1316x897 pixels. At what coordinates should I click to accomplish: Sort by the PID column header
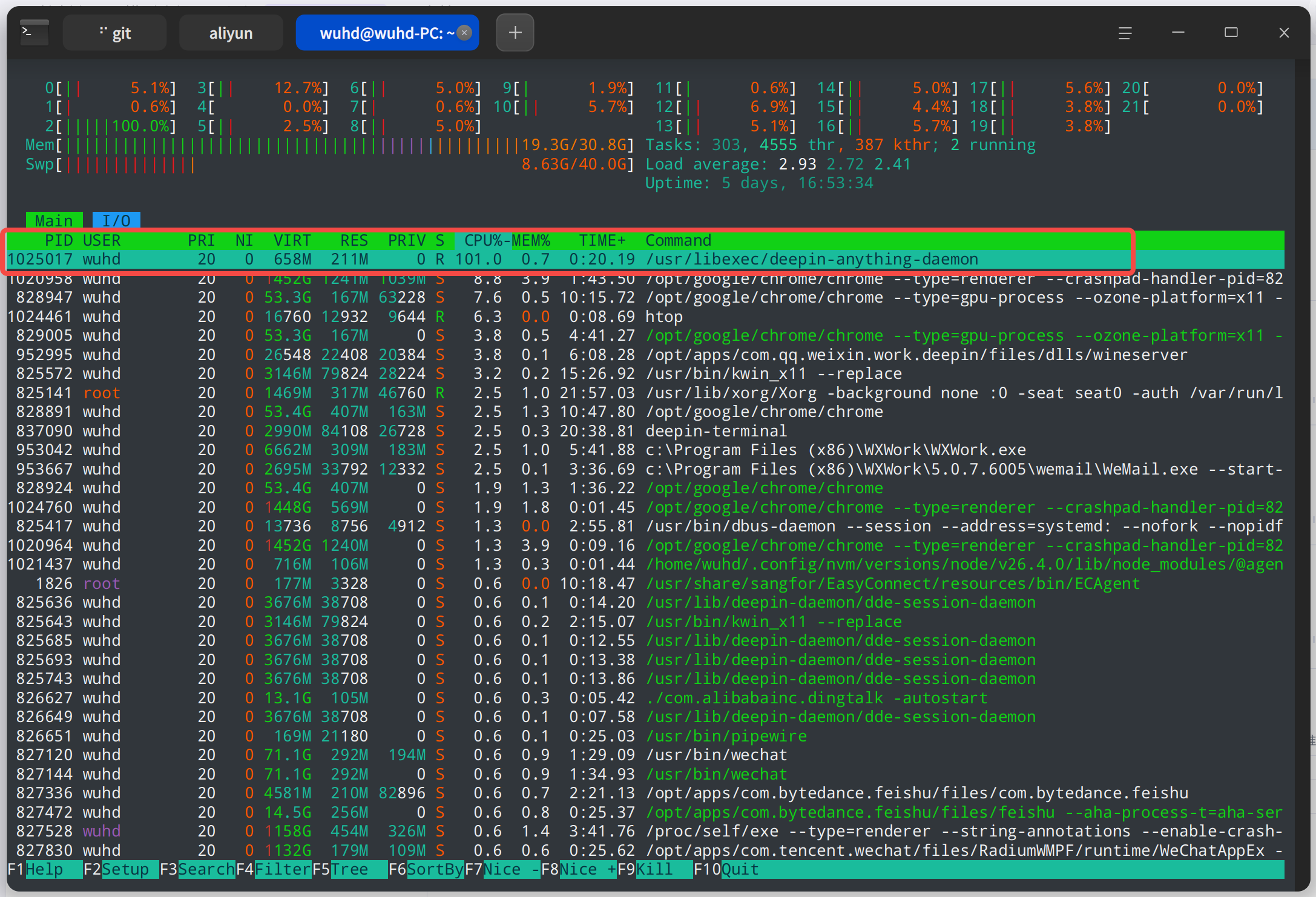(x=59, y=240)
